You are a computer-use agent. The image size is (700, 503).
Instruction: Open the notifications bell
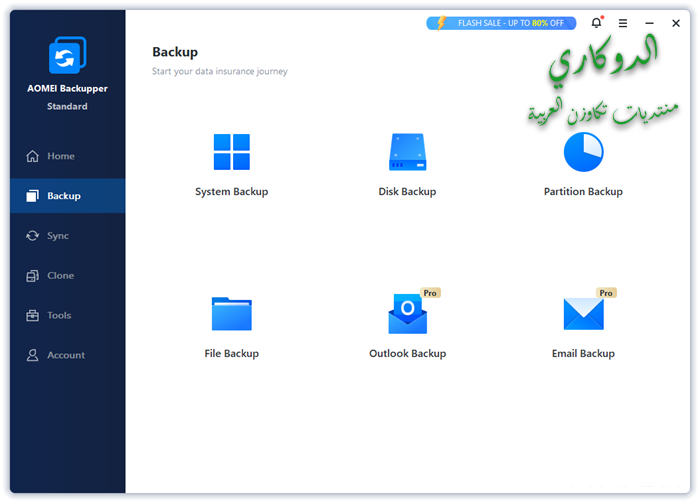click(596, 23)
